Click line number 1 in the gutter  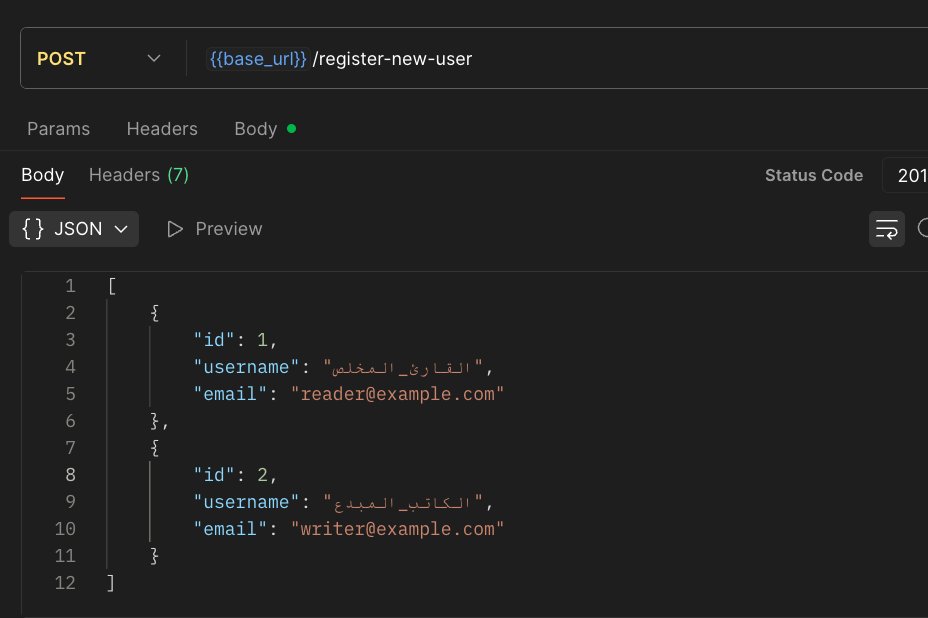(70, 286)
